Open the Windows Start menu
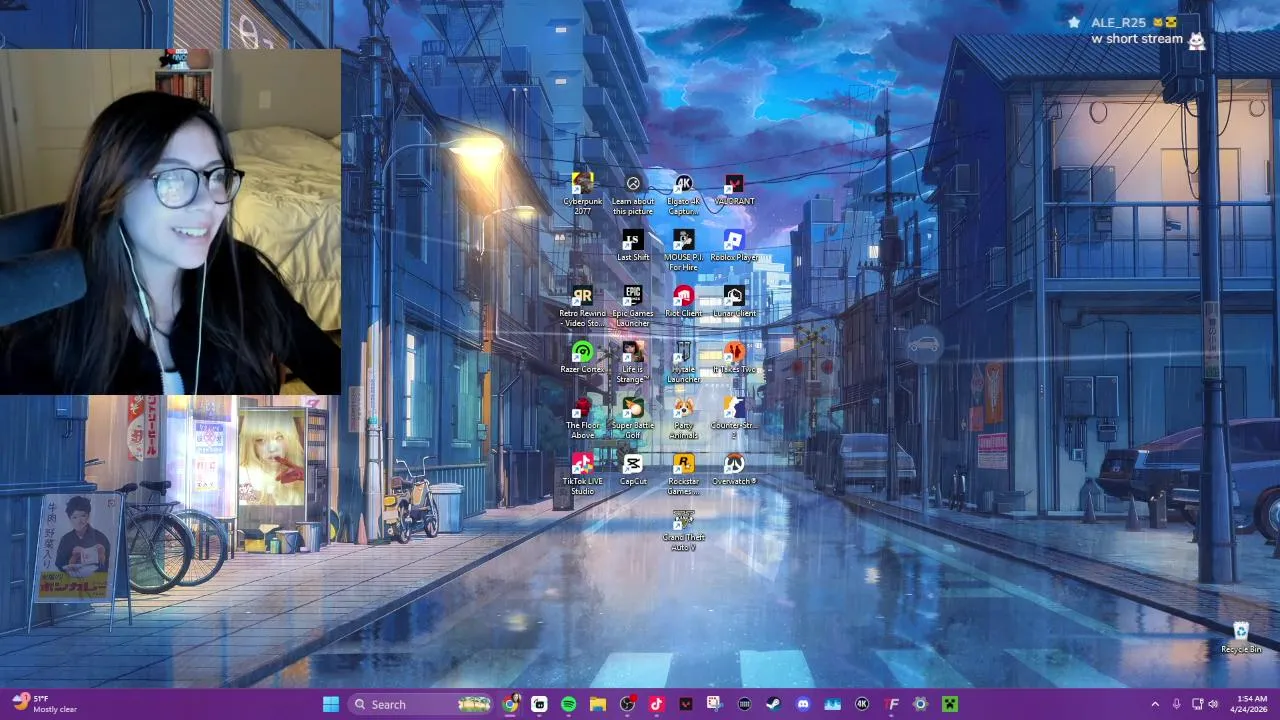1280x720 pixels. click(331, 704)
